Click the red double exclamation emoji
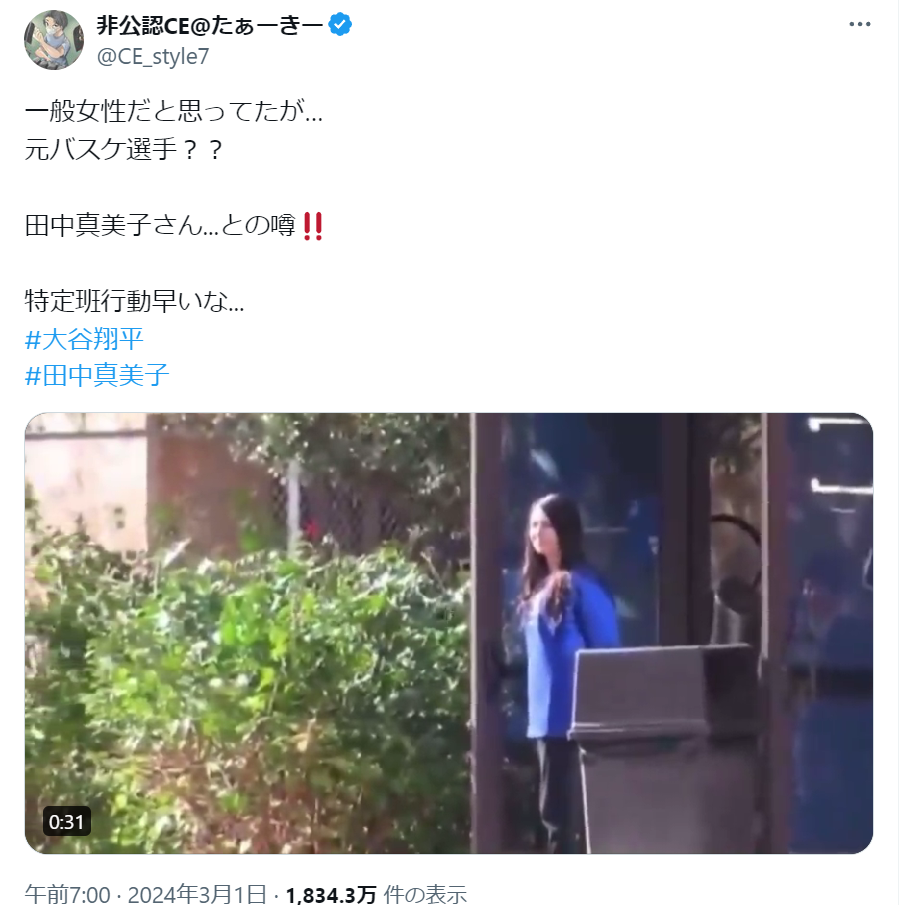This screenshot has height=905, width=916. [x=313, y=226]
